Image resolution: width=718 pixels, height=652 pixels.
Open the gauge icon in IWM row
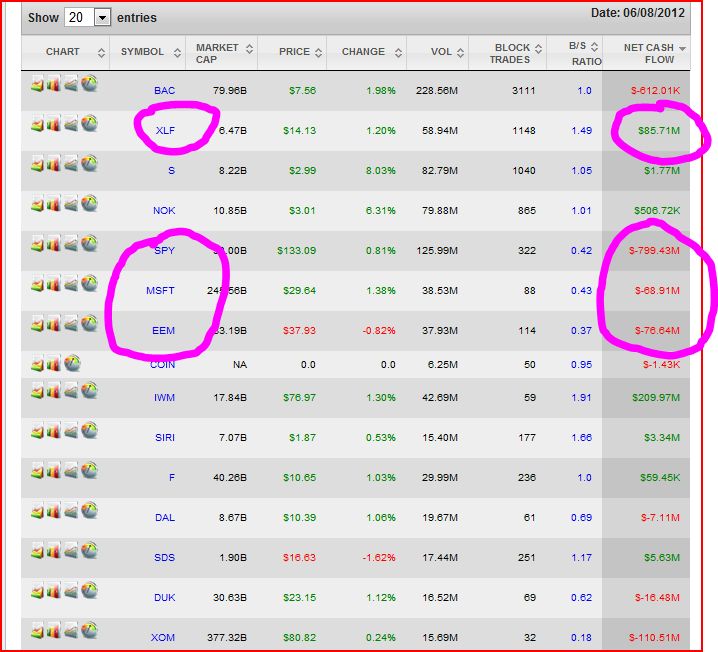pos(89,390)
